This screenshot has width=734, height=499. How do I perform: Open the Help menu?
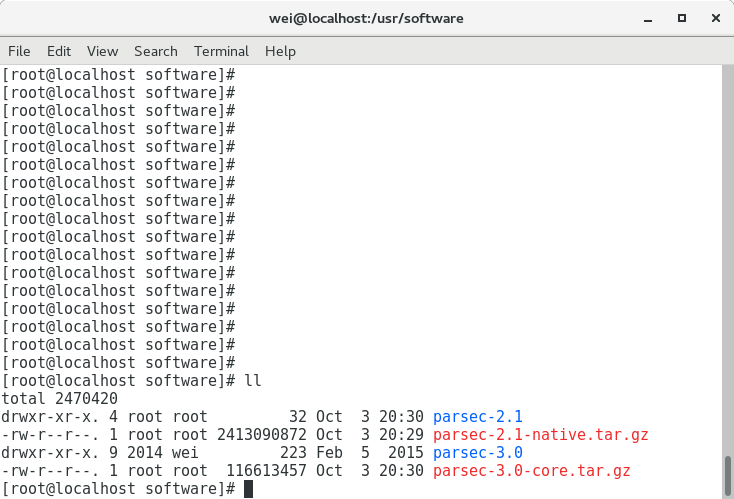pos(280,51)
